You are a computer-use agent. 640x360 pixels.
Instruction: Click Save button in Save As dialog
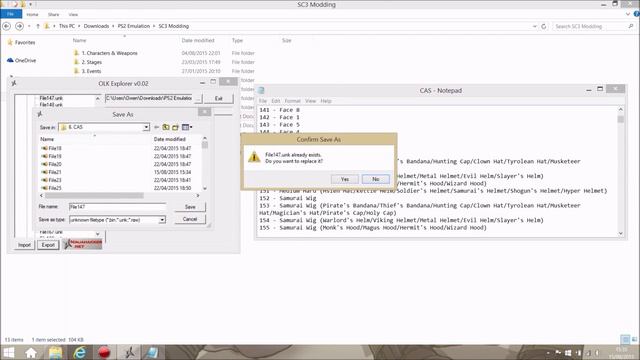(190, 207)
